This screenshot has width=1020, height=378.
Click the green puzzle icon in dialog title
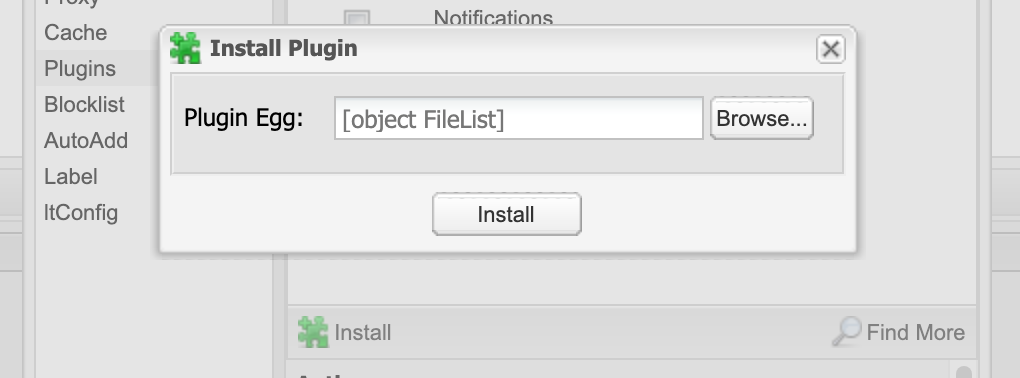tap(185, 48)
